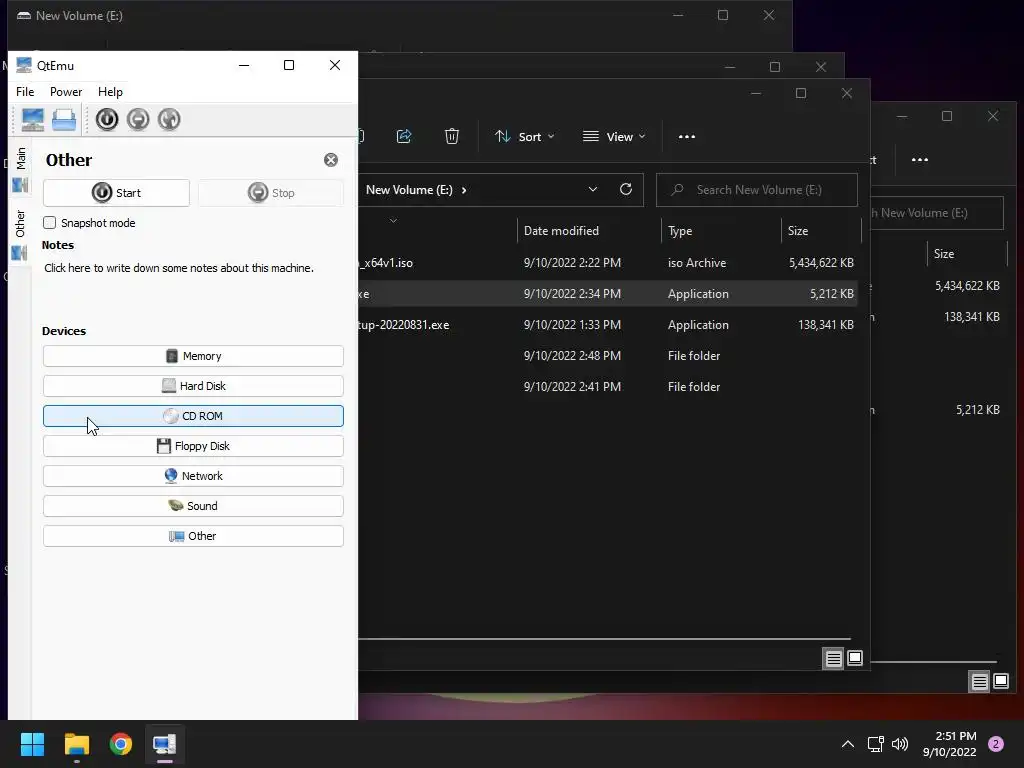Open Network device settings
Viewport: 1024px width, 768px height.
pyautogui.click(x=193, y=476)
